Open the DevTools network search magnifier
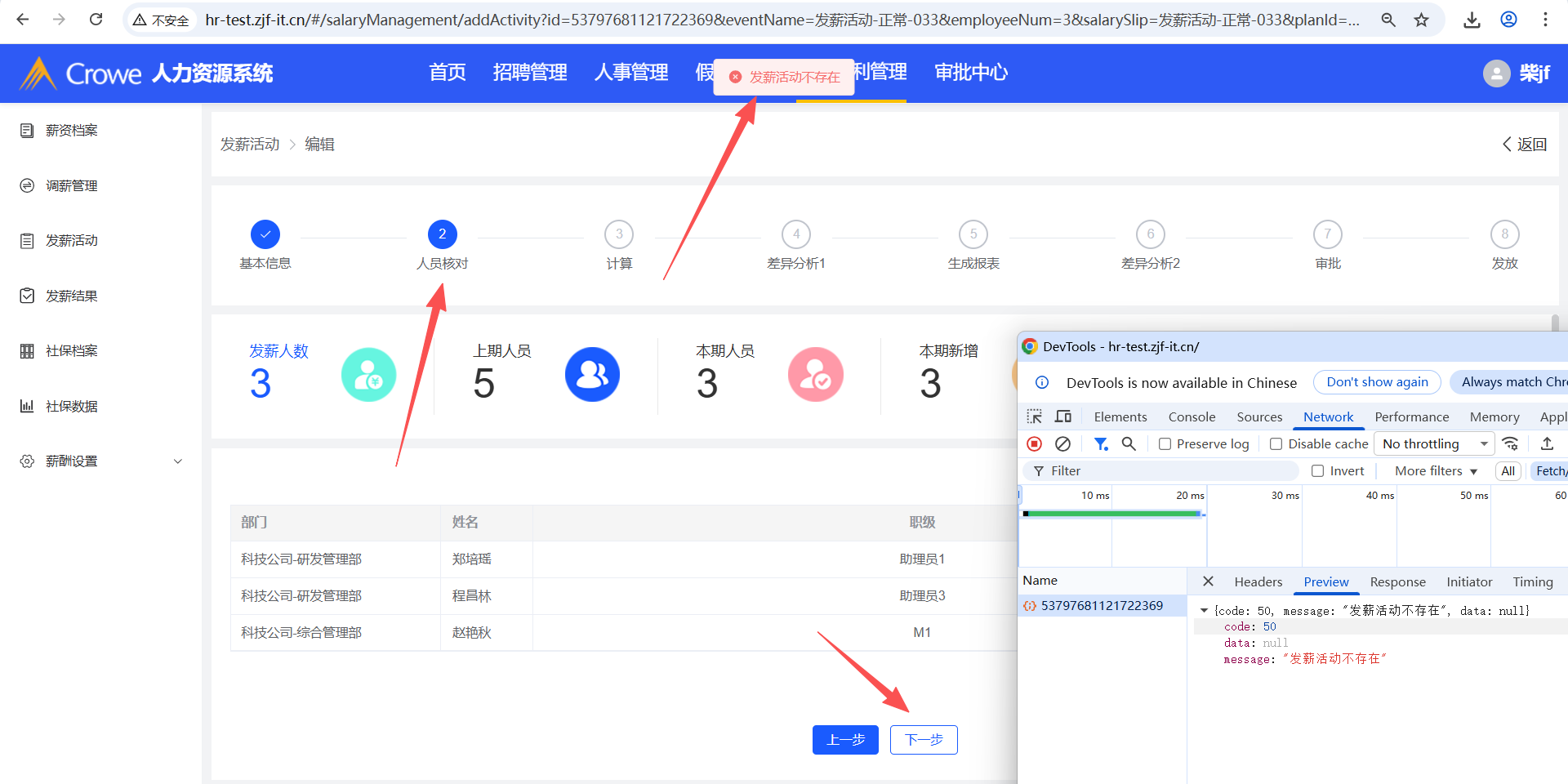Screen dimensions: 1568x784 coord(1129,443)
